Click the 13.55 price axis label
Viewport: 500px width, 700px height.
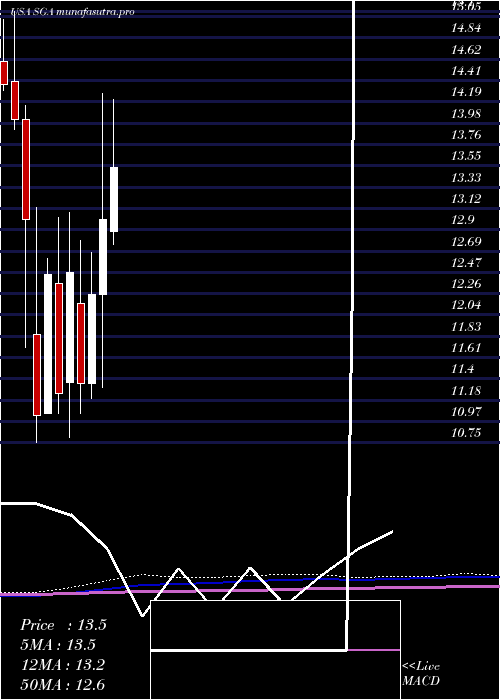point(466,156)
